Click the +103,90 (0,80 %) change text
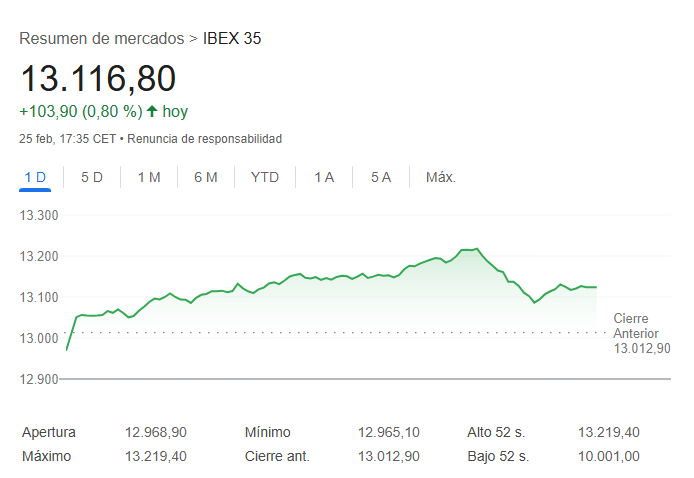The width and height of the screenshot is (694, 478). click(80, 111)
